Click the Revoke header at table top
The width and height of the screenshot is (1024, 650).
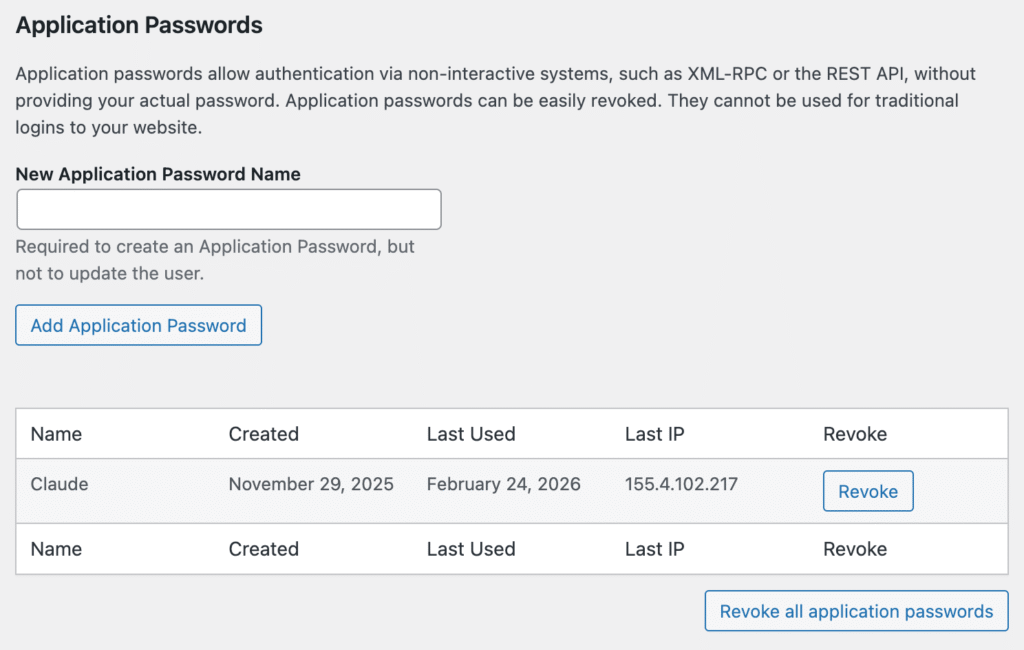pos(854,434)
